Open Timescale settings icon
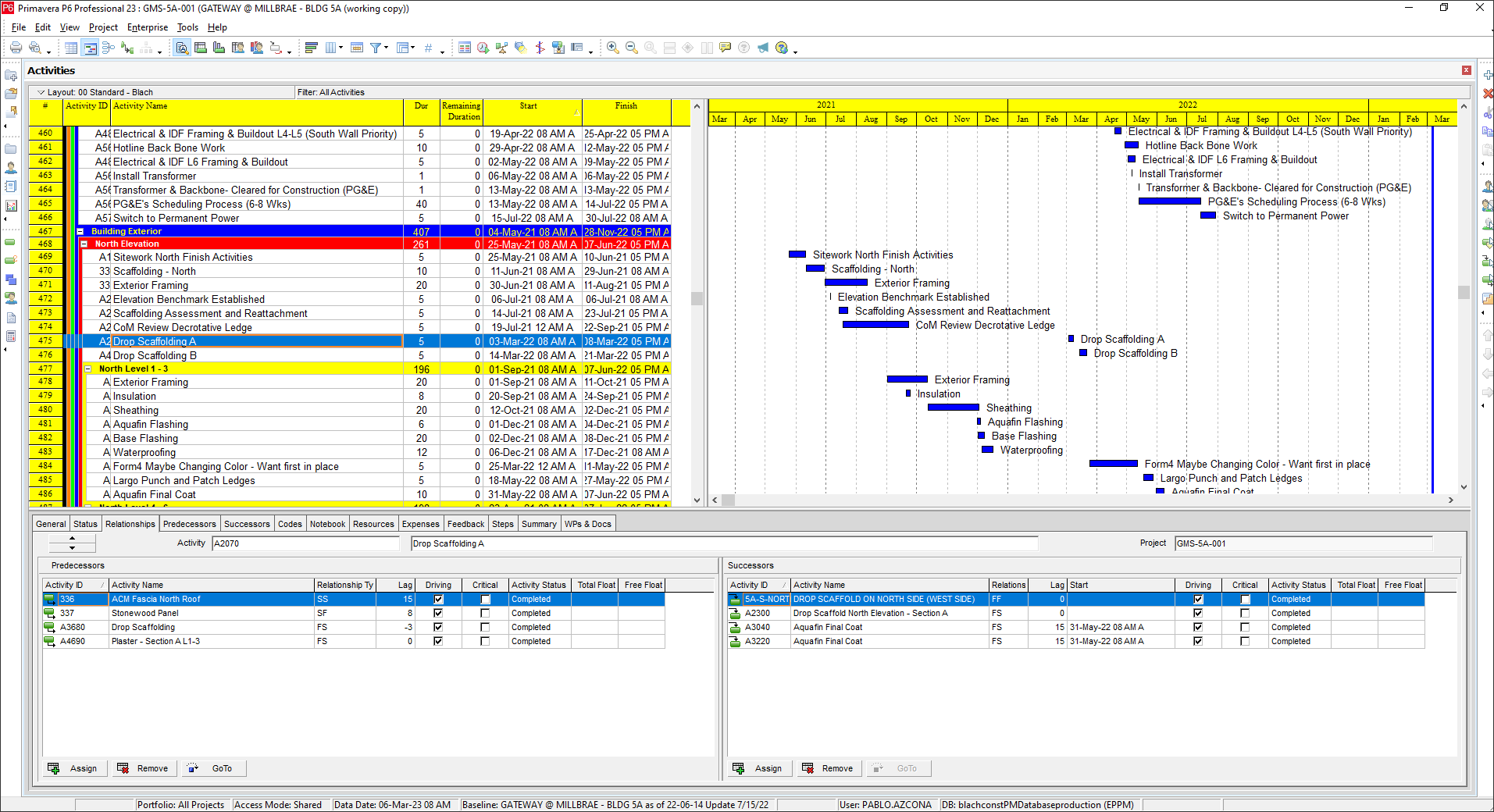 (357, 48)
